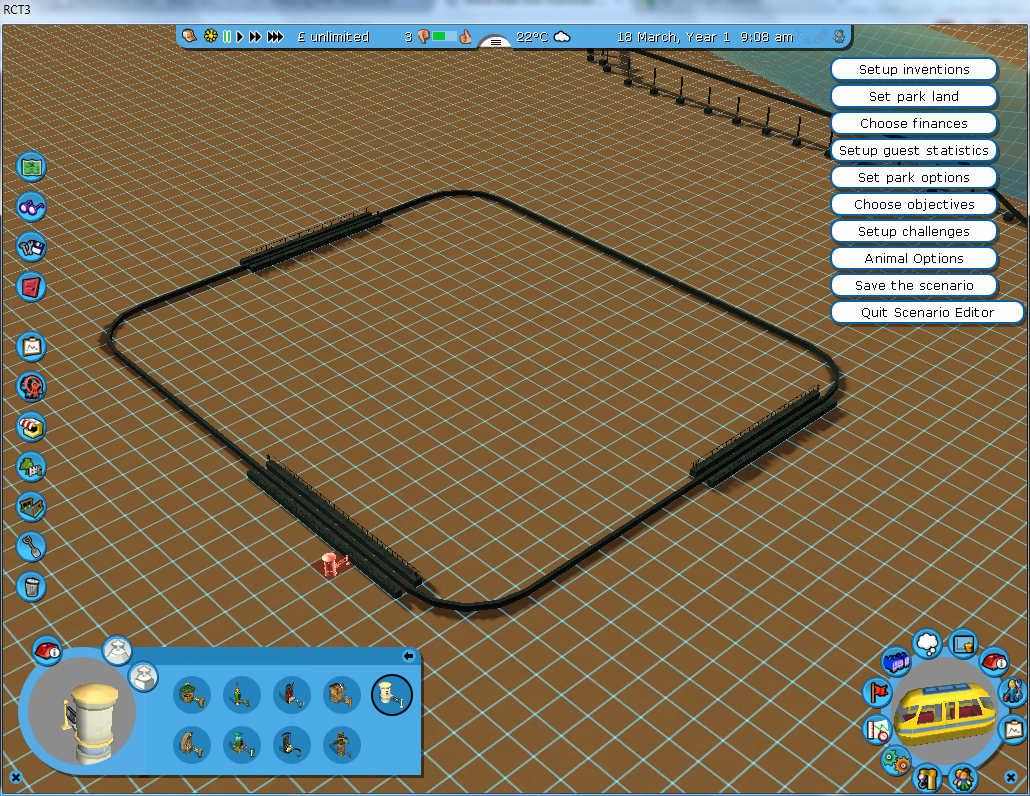Close the ride info panel at bottom right

(1010, 777)
